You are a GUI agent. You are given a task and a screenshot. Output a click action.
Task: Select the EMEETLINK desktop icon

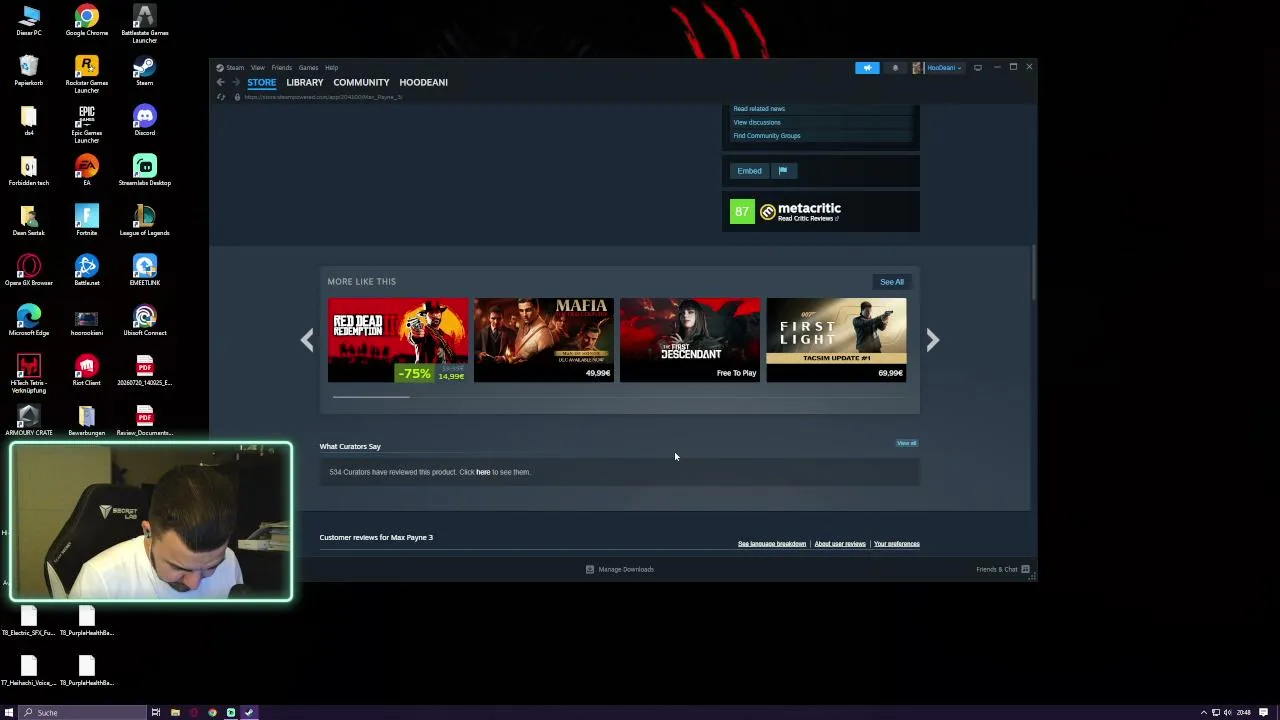[145, 271]
